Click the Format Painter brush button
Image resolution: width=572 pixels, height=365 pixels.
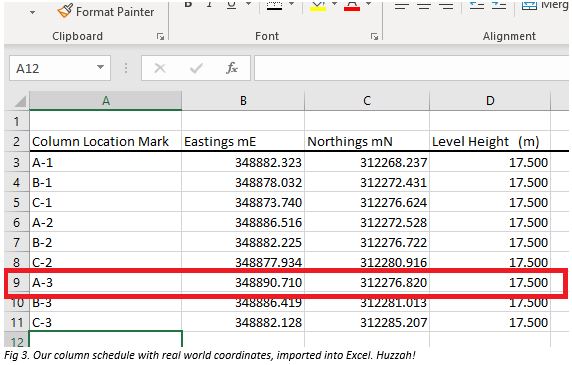tap(106, 11)
